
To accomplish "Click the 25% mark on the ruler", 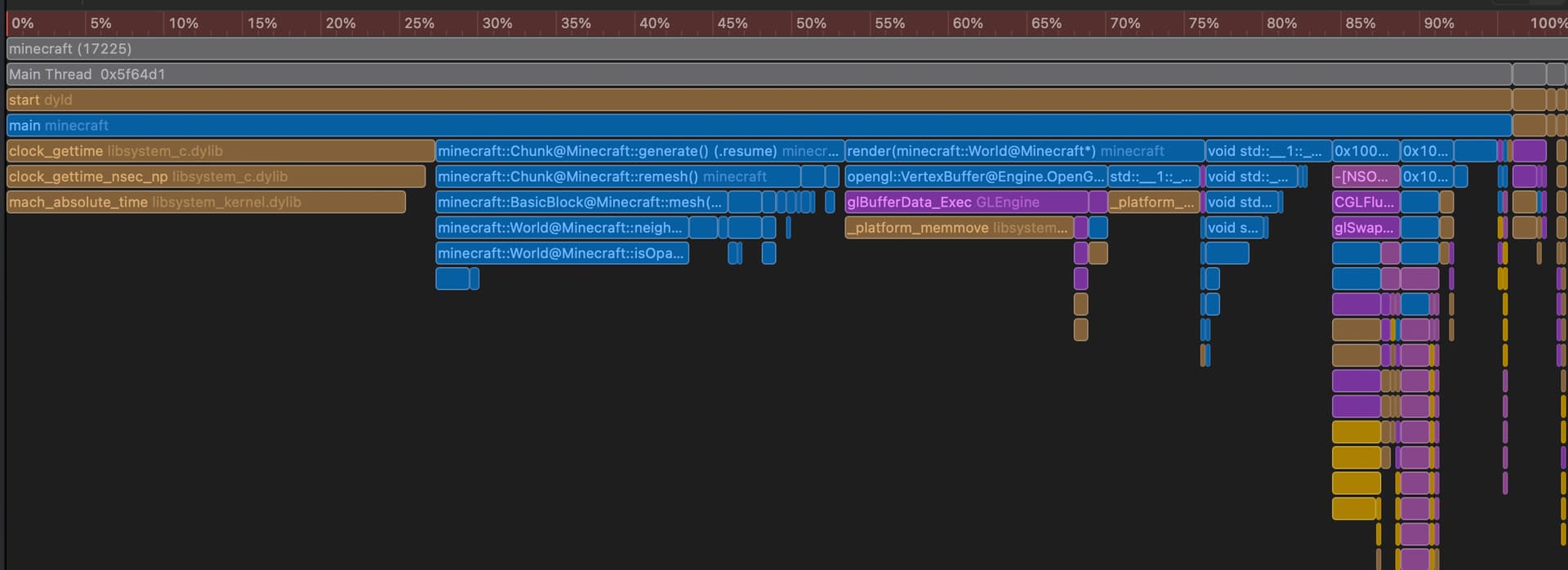I will point(419,23).
